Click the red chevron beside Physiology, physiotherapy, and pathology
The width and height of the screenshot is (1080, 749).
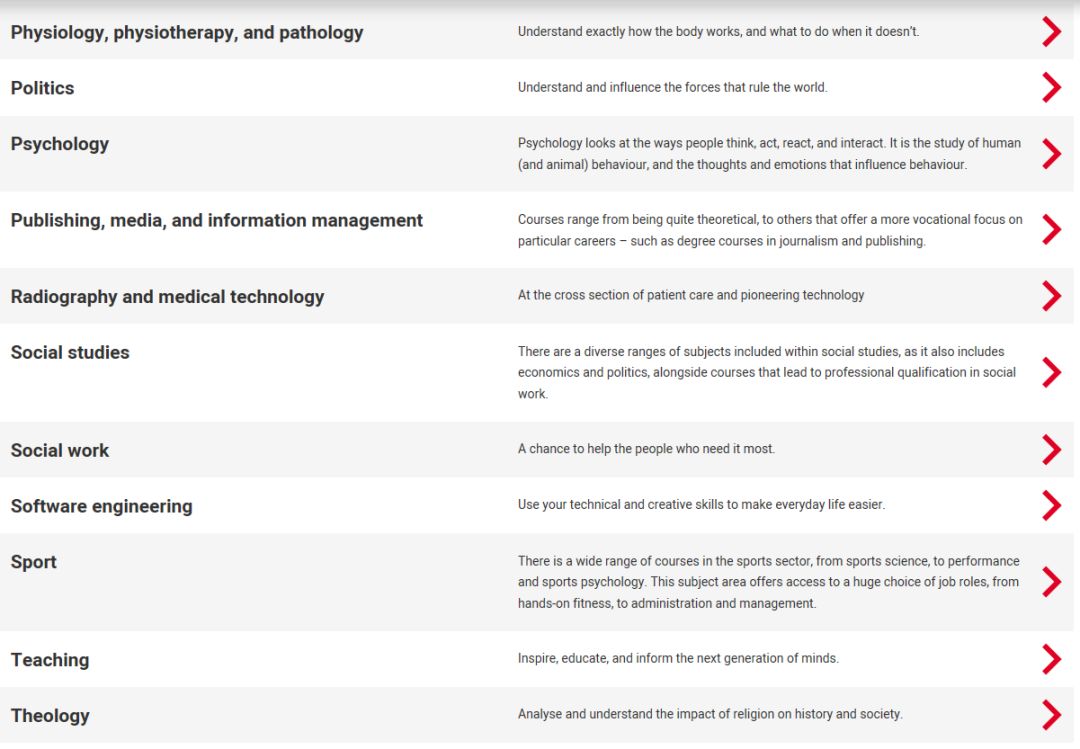pos(1051,32)
